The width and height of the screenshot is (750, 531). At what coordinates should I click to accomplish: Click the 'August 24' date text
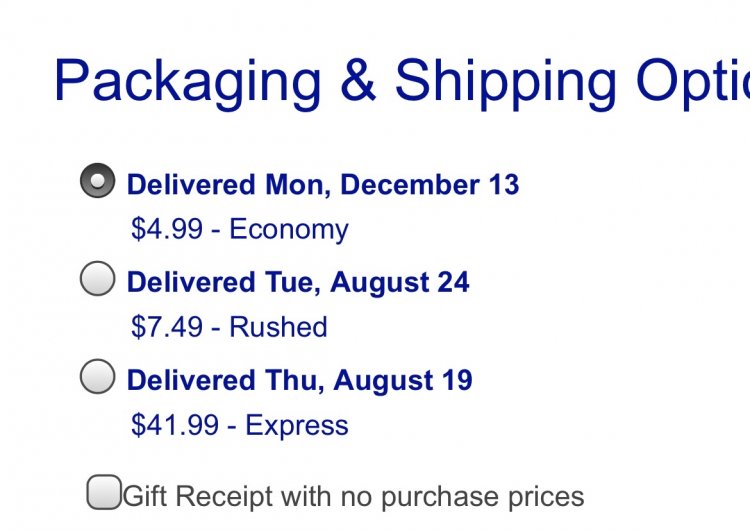point(400,282)
